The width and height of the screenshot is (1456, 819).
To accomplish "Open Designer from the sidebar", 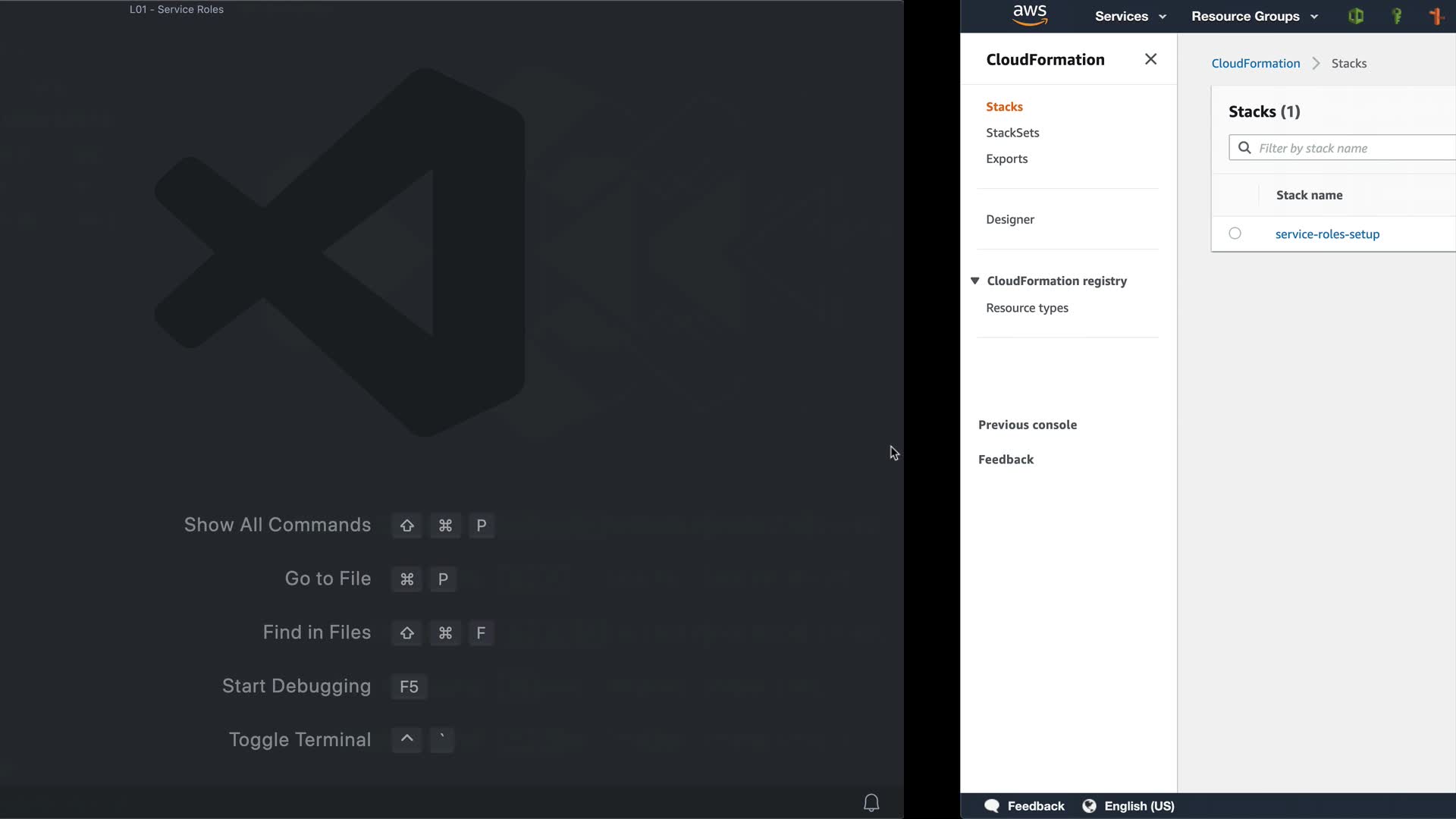I will coord(1009,219).
